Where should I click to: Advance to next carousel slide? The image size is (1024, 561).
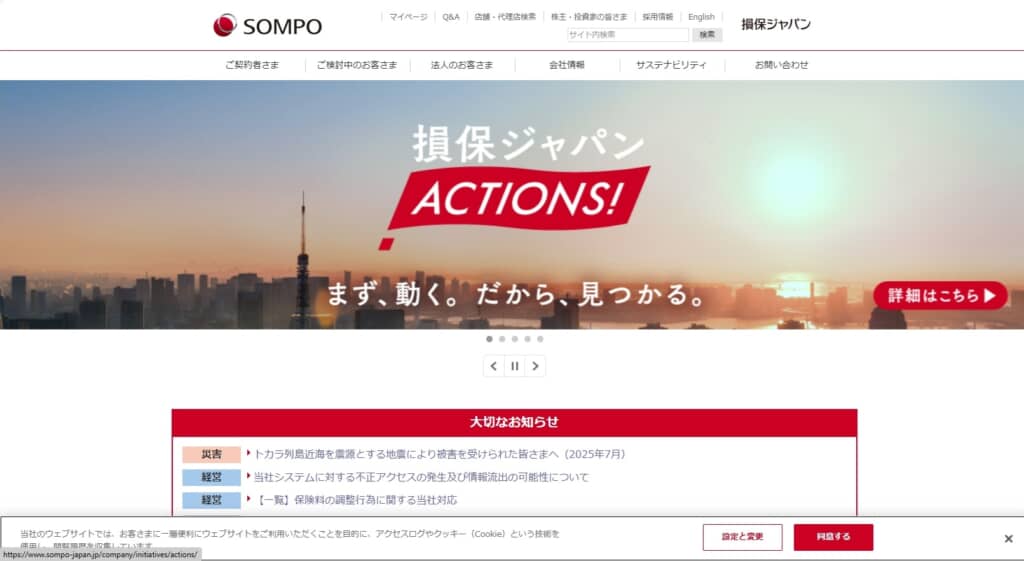point(536,366)
